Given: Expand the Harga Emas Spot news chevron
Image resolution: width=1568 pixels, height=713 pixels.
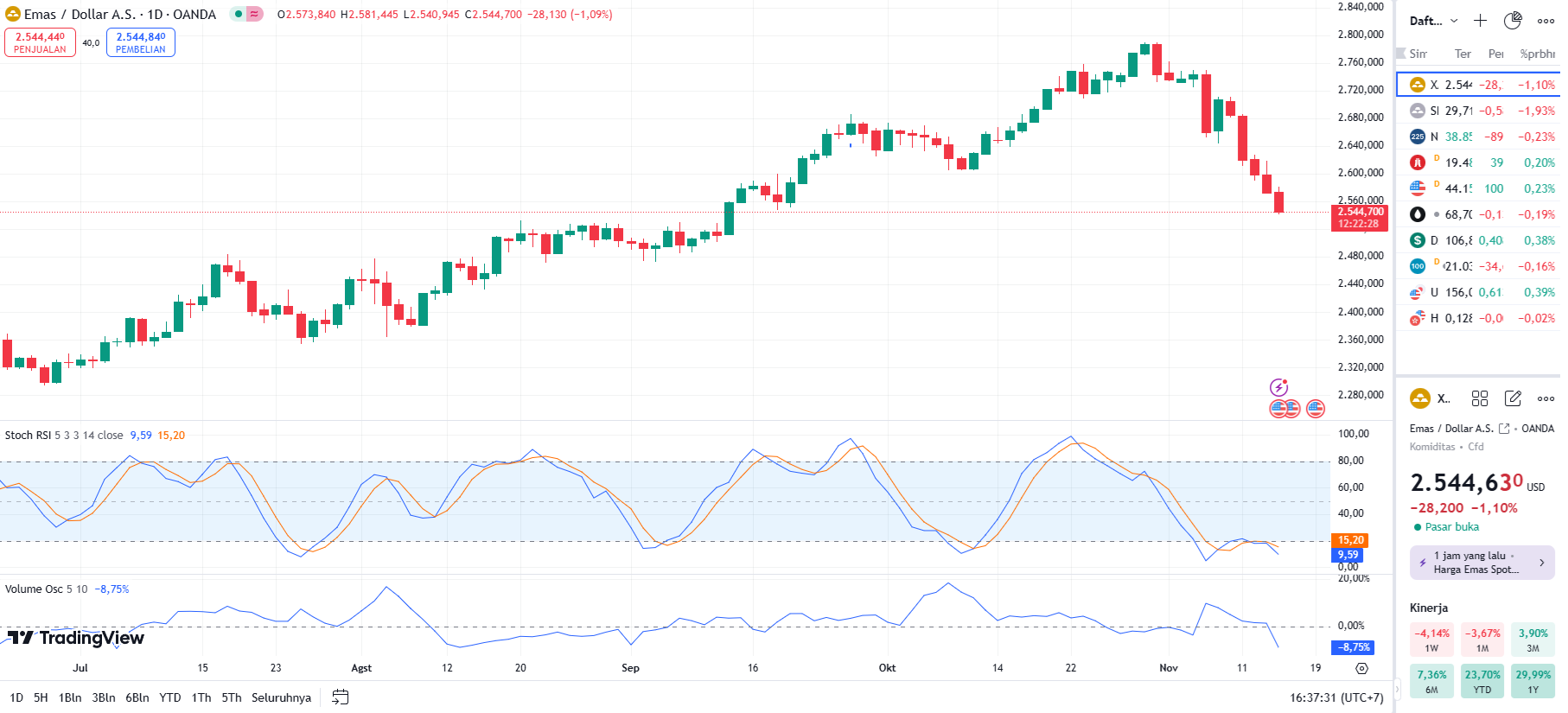Looking at the screenshot, I should point(1541,563).
